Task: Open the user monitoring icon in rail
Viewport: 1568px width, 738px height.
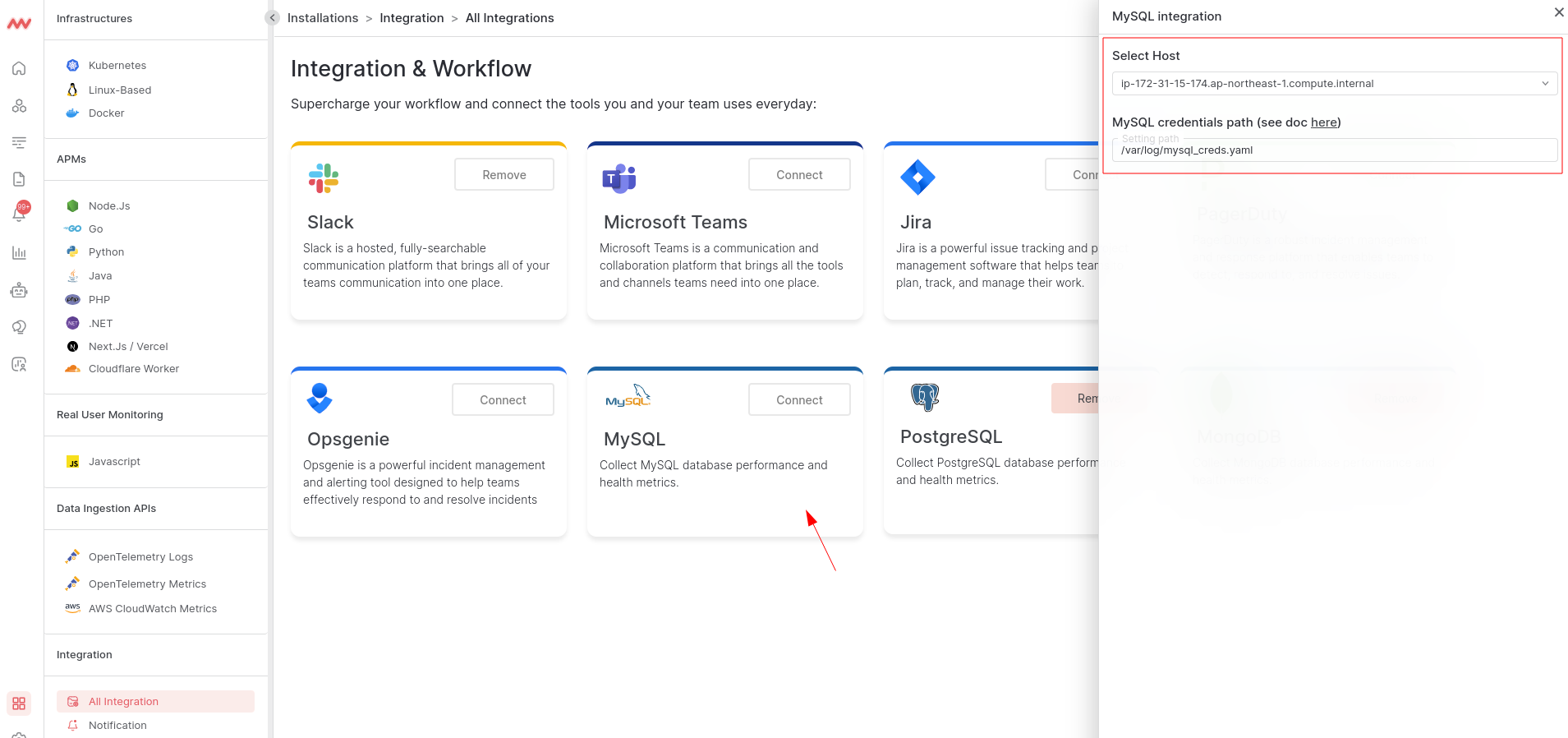Action: coord(19,364)
